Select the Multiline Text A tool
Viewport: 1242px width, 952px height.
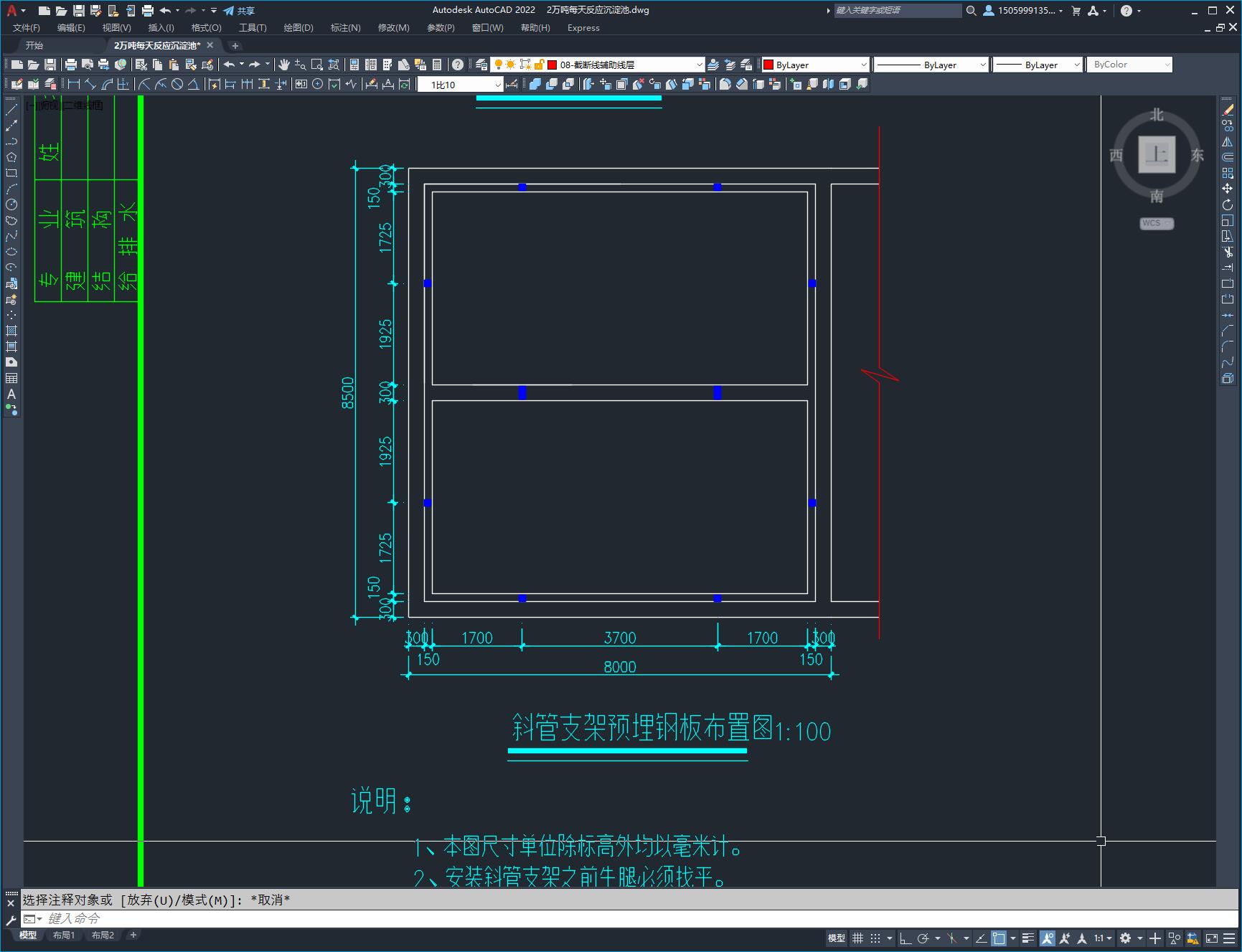pyautogui.click(x=11, y=394)
